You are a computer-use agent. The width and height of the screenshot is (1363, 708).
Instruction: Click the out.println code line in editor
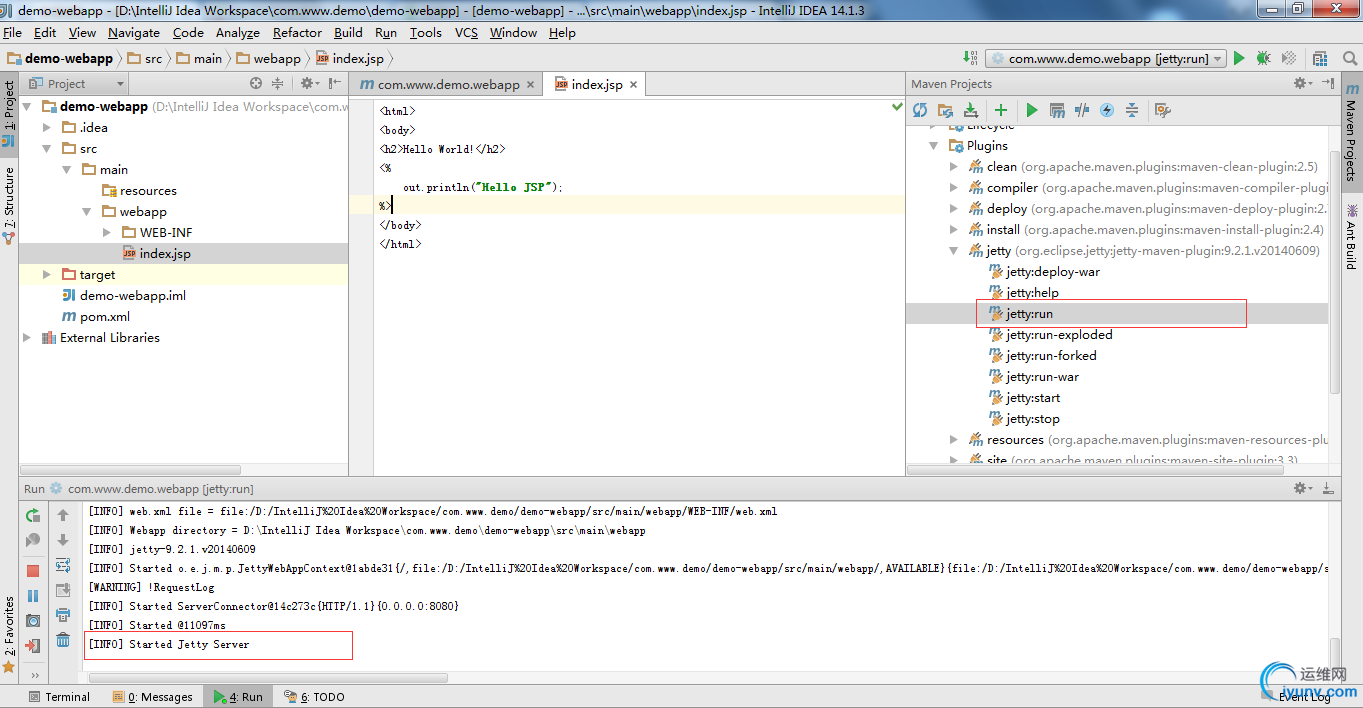(x=483, y=187)
